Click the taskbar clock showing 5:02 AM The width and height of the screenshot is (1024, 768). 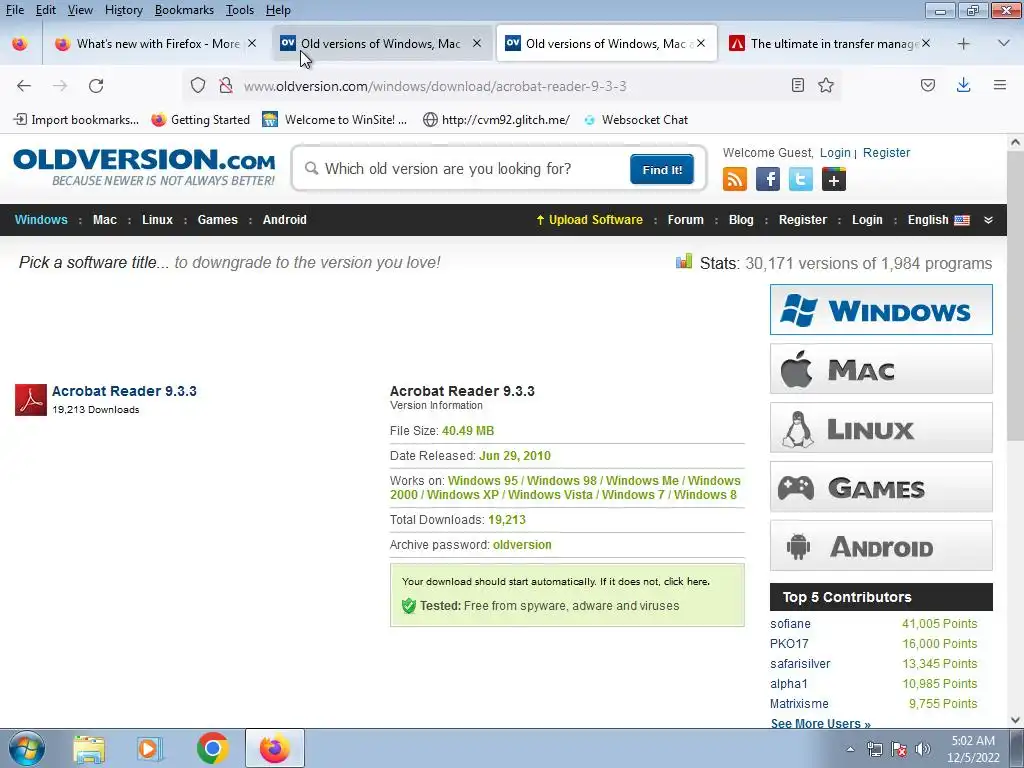973,749
